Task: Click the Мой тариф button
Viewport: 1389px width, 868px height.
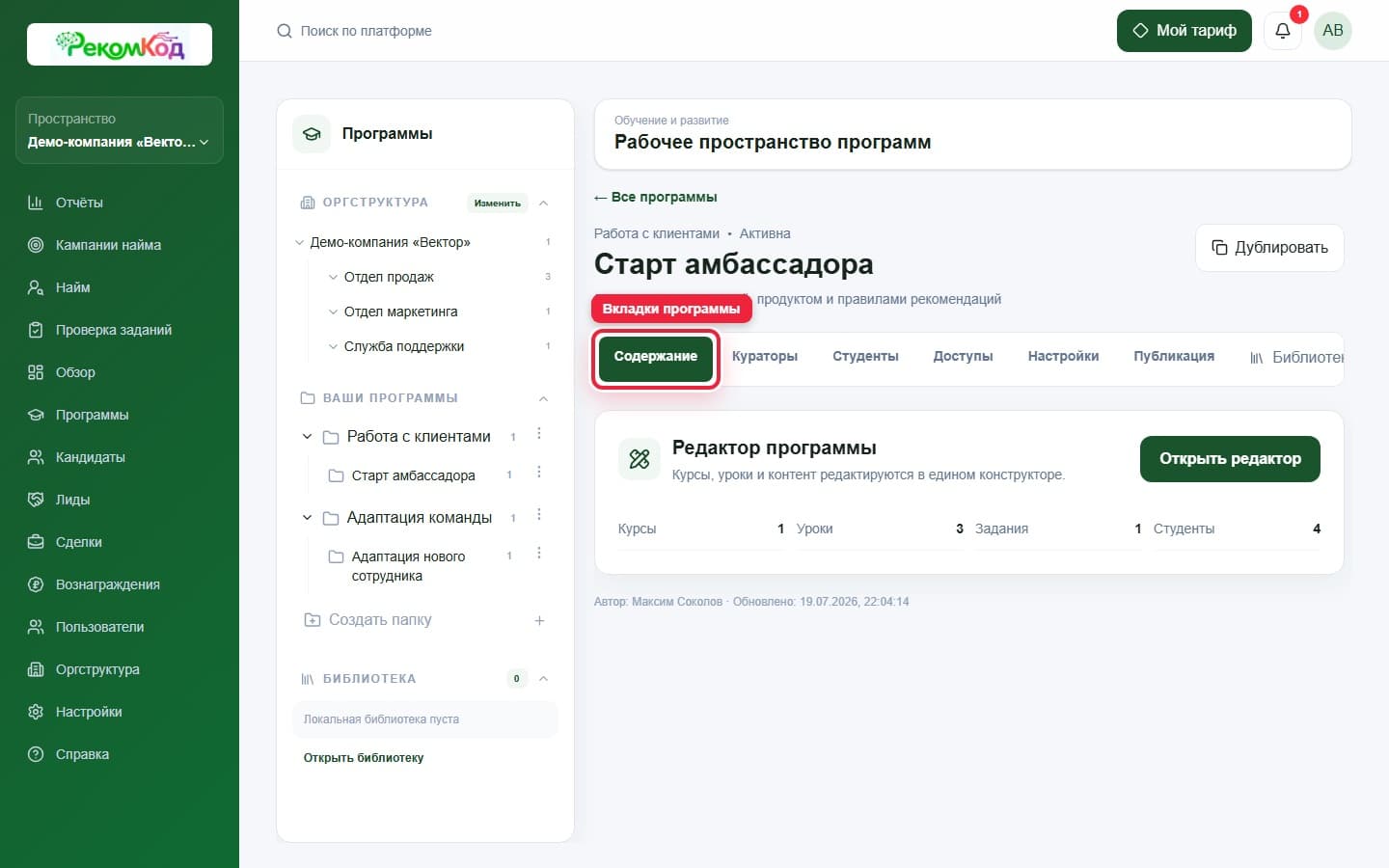Action: 1185,31
